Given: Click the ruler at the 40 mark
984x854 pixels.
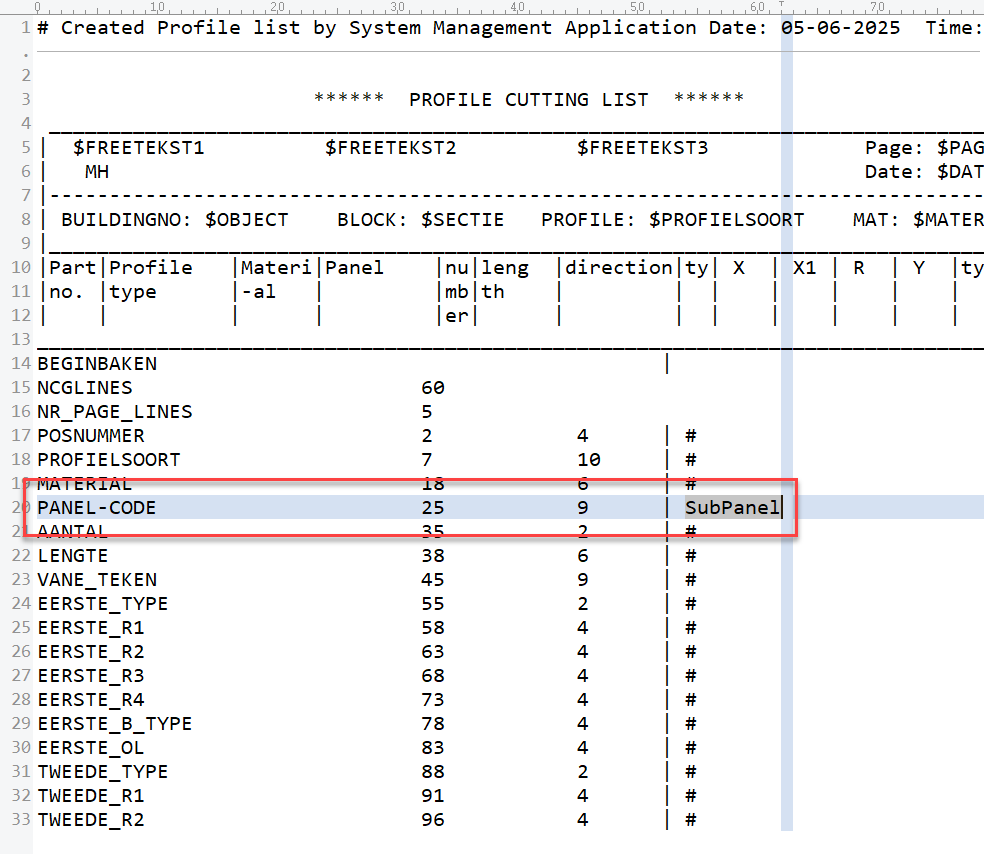Looking at the screenshot, I should click(x=518, y=7).
